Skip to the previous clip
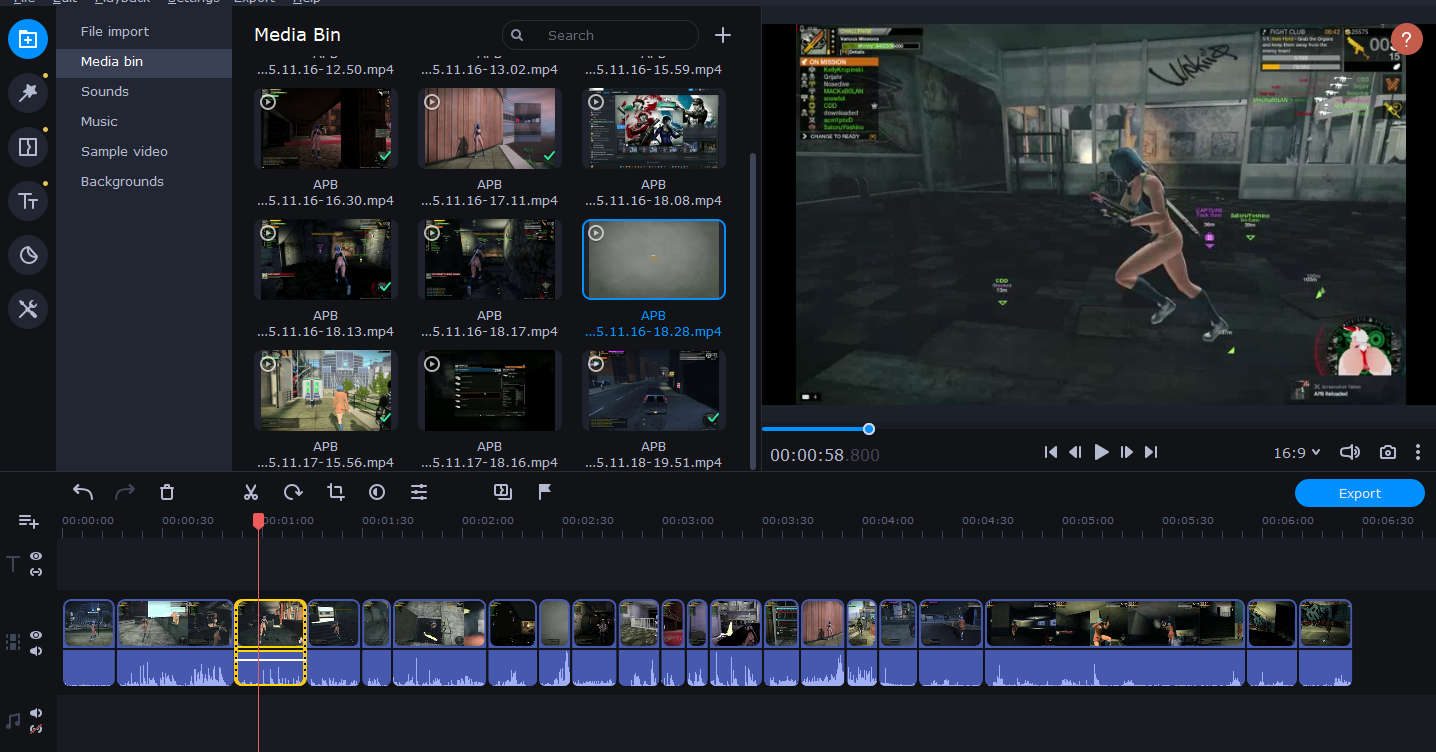 coord(1051,452)
